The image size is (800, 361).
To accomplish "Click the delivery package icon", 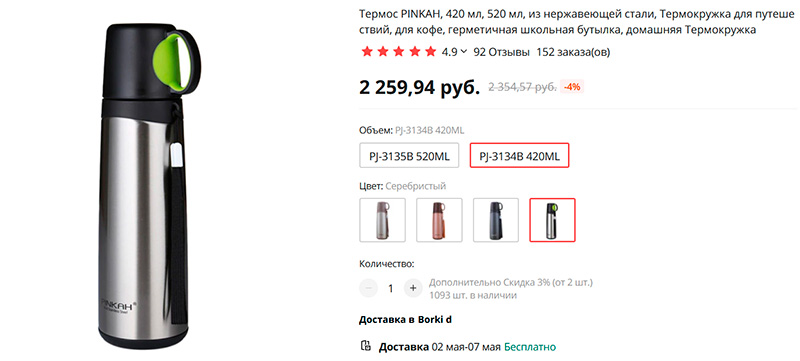I will pyautogui.click(x=365, y=346).
